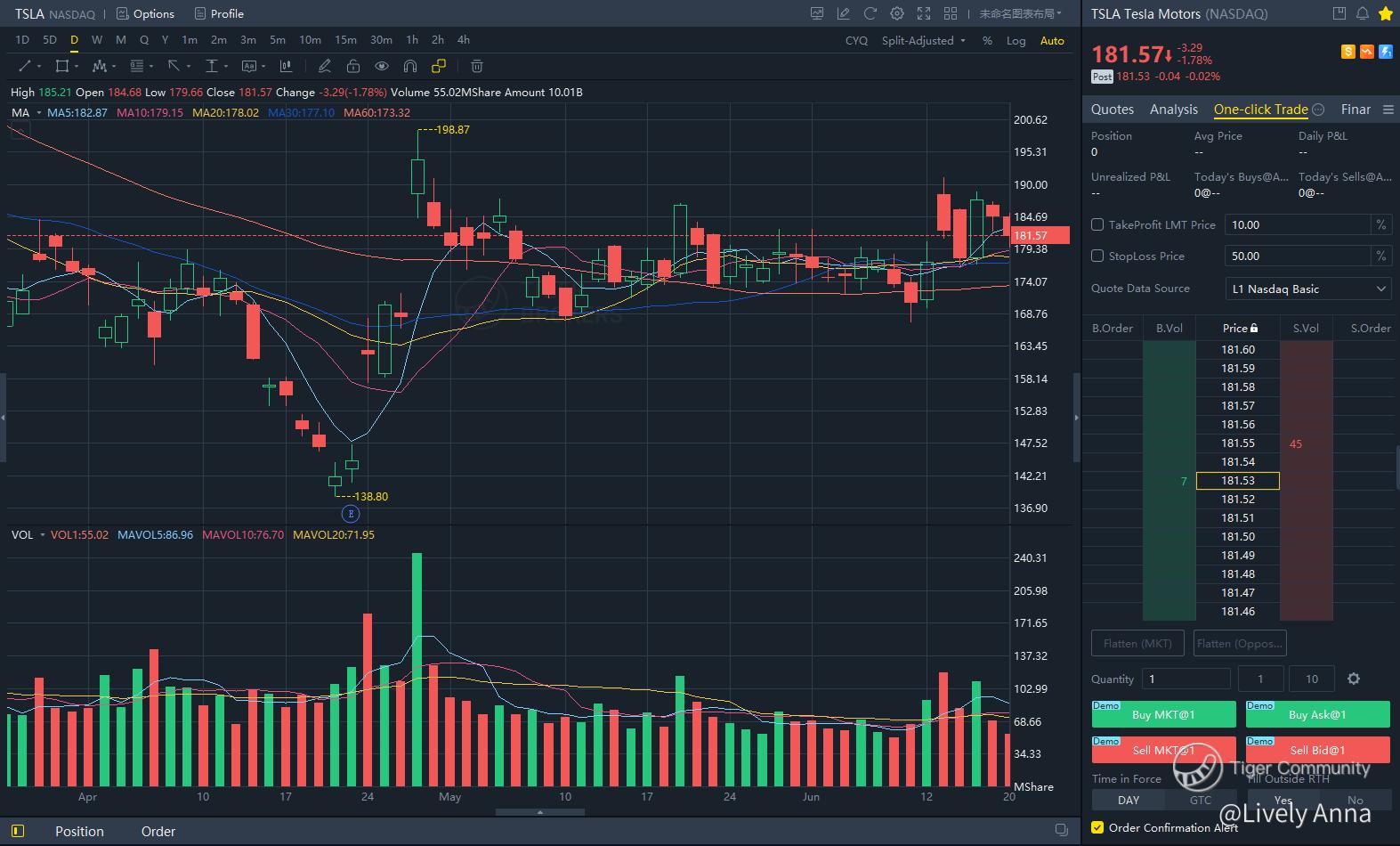Screen dimensions: 1400x846
Task: Click the lock drawings padlock icon
Action: point(353,66)
